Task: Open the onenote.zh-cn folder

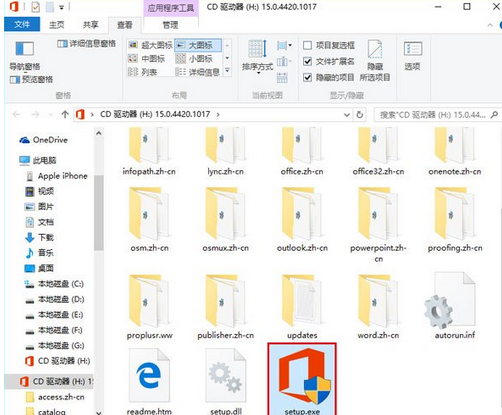Action: 455,152
